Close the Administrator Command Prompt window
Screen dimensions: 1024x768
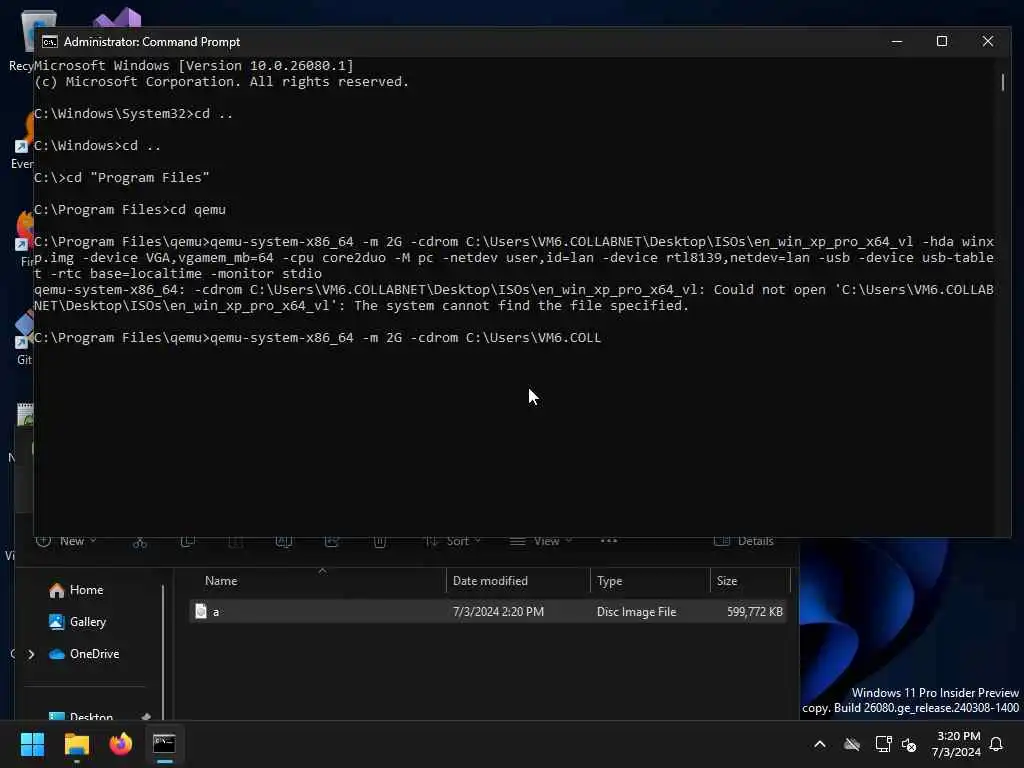(987, 41)
